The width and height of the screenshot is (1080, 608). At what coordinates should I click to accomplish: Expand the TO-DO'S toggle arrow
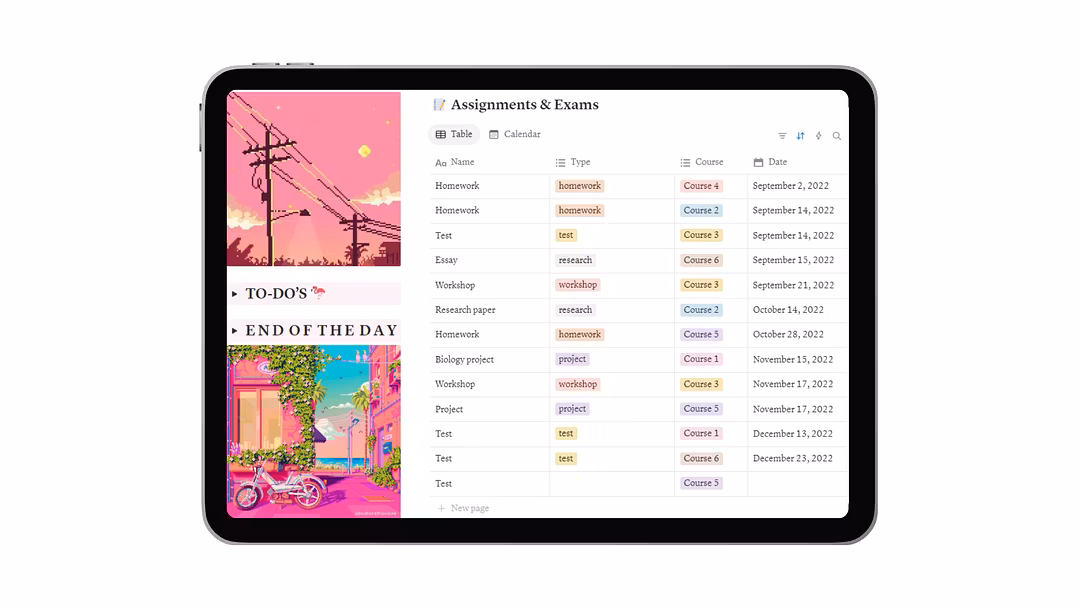[235, 294]
